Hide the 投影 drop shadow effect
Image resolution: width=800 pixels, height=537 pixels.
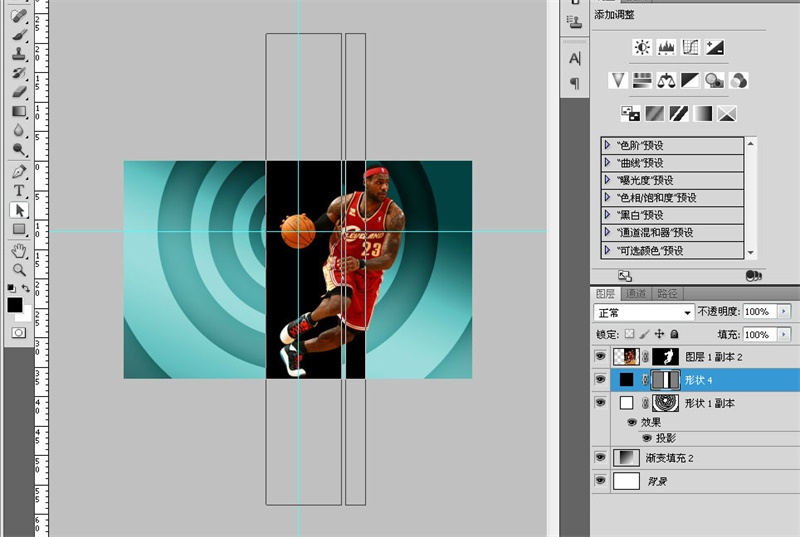click(x=646, y=437)
